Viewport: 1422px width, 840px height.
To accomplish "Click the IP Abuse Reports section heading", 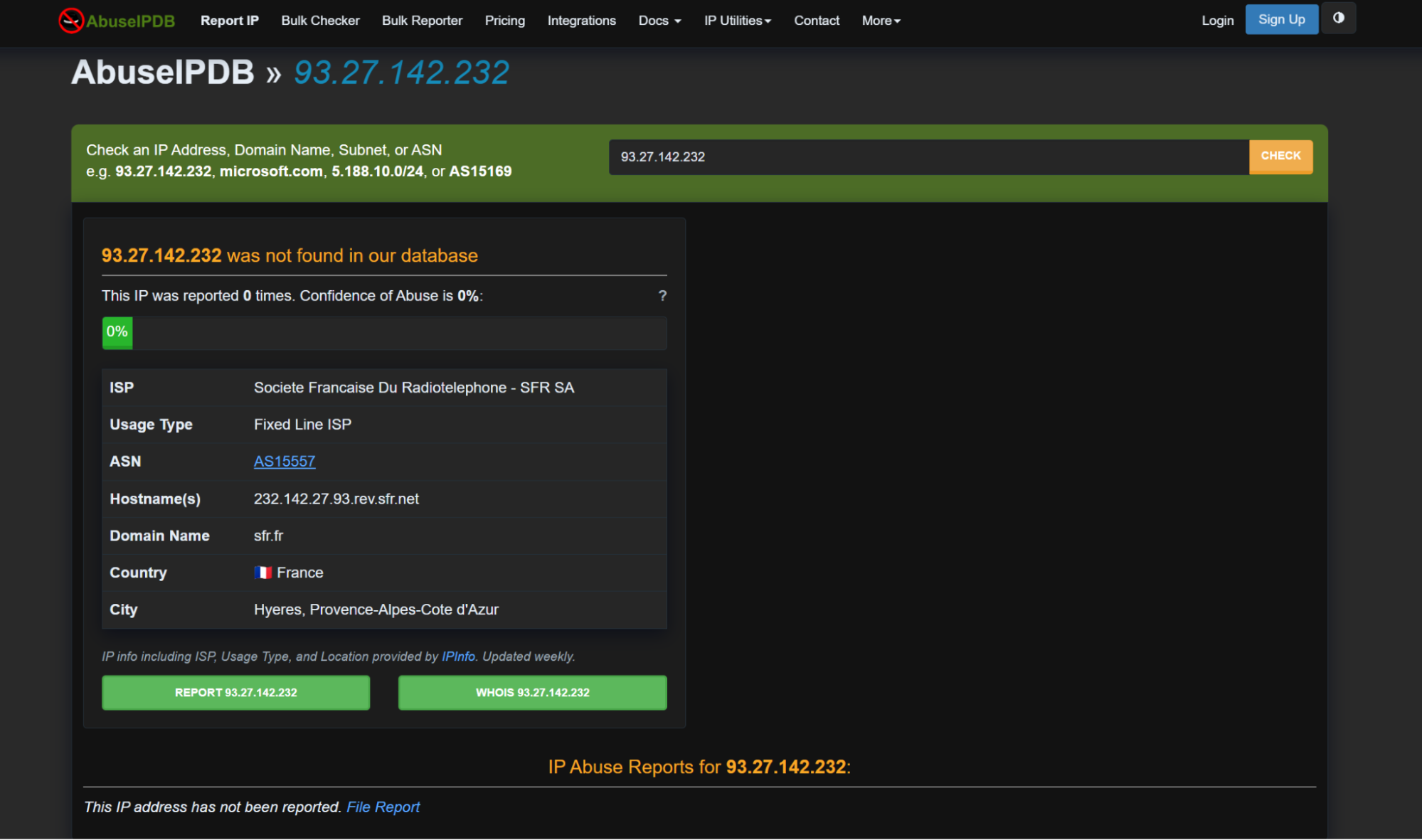I will tap(699, 767).
